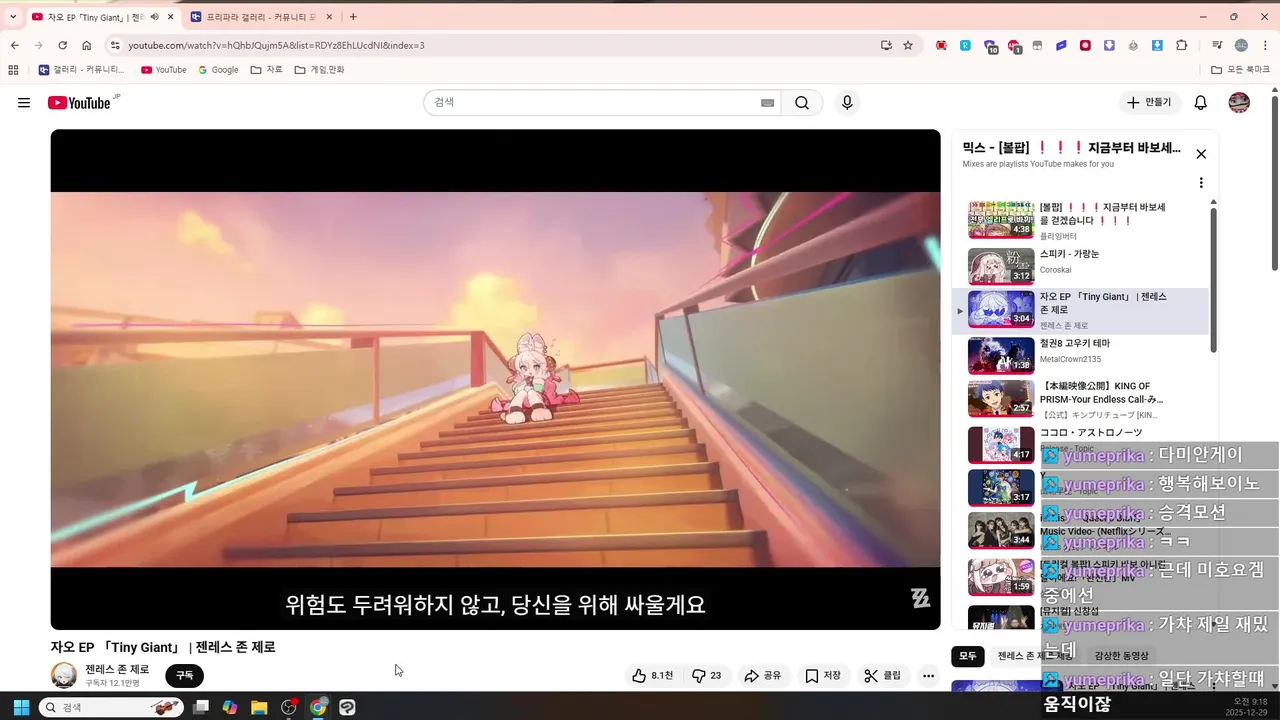Open the YouTube notifications bell
This screenshot has height=720, width=1280.
coord(1201,103)
